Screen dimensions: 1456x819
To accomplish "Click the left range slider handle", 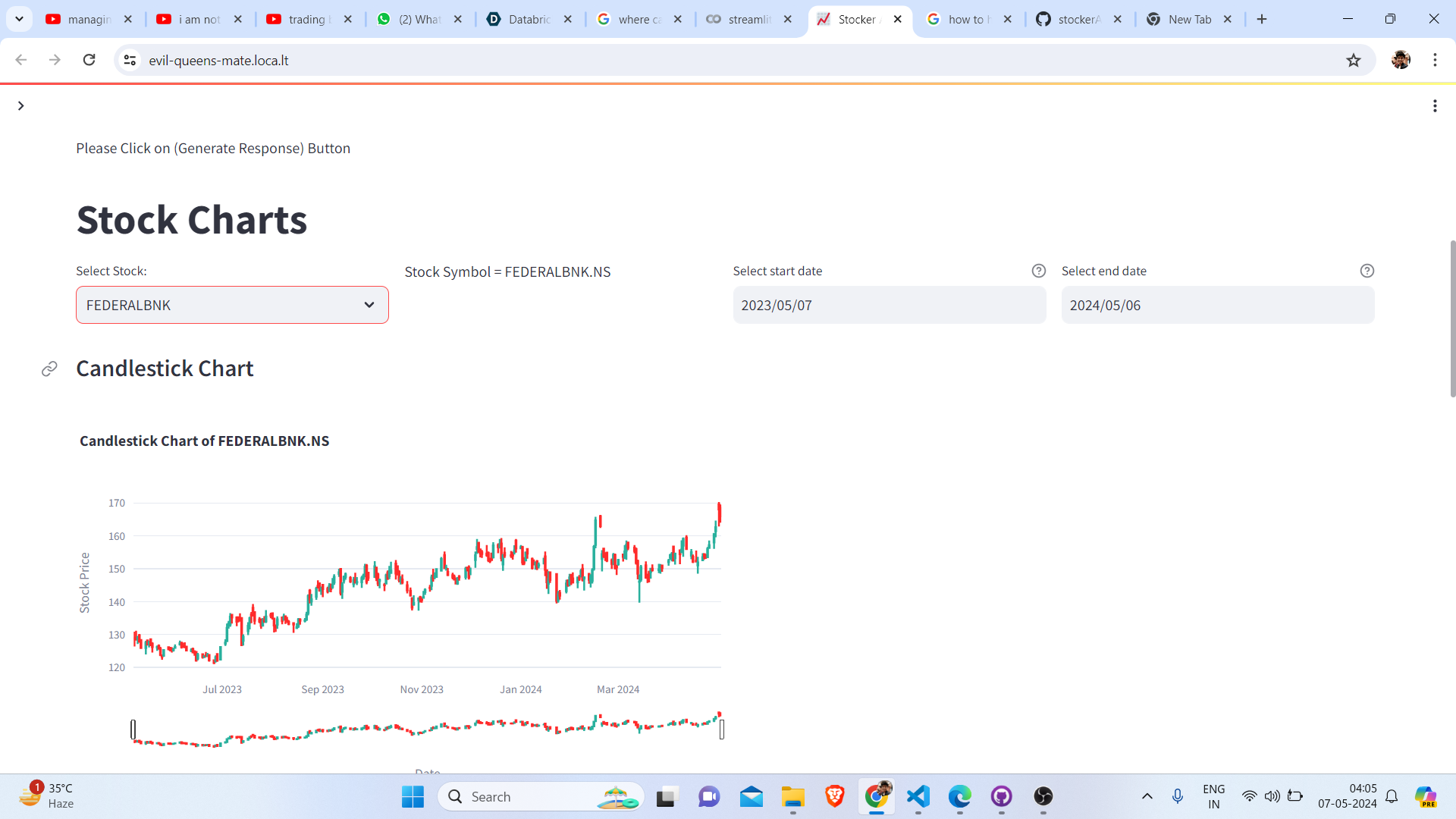I will [x=133, y=730].
